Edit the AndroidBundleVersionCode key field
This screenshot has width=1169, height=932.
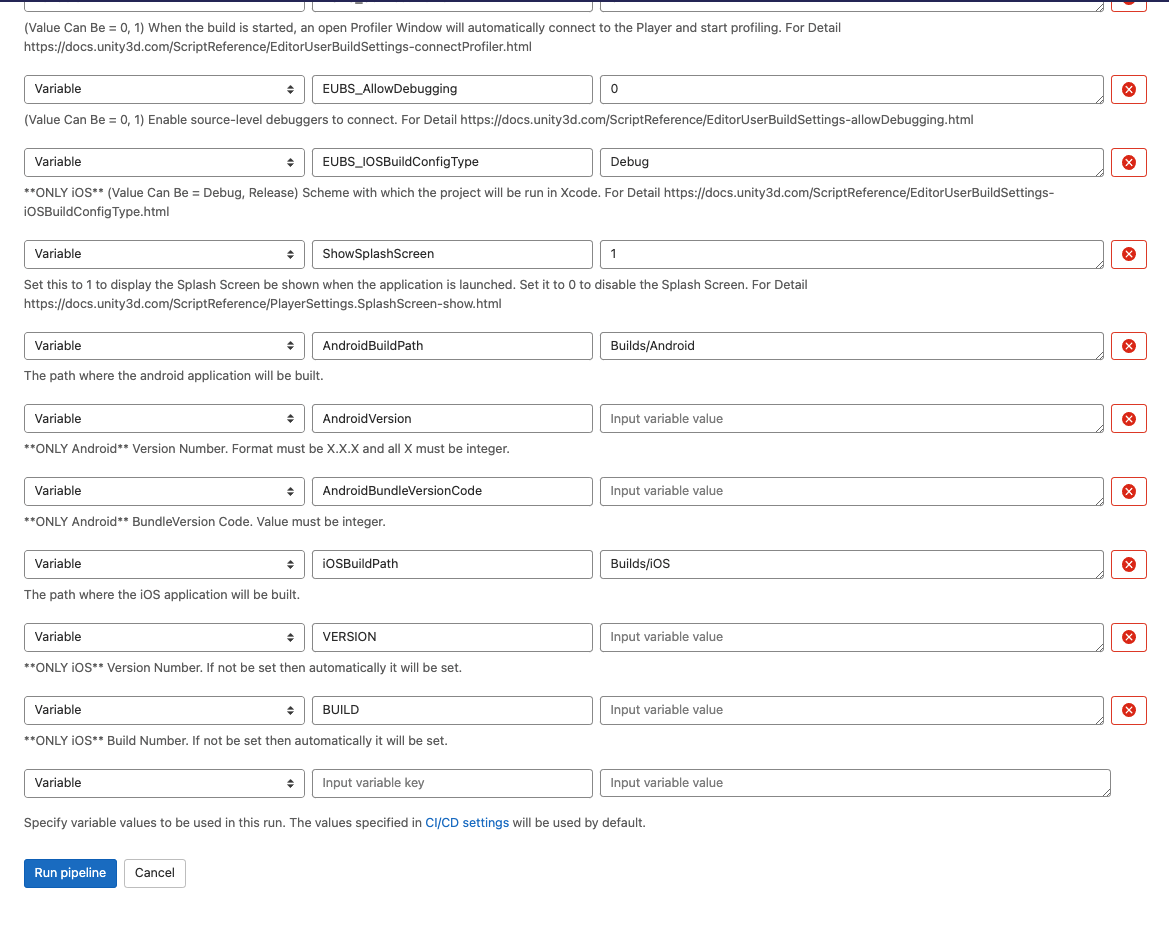(x=452, y=491)
